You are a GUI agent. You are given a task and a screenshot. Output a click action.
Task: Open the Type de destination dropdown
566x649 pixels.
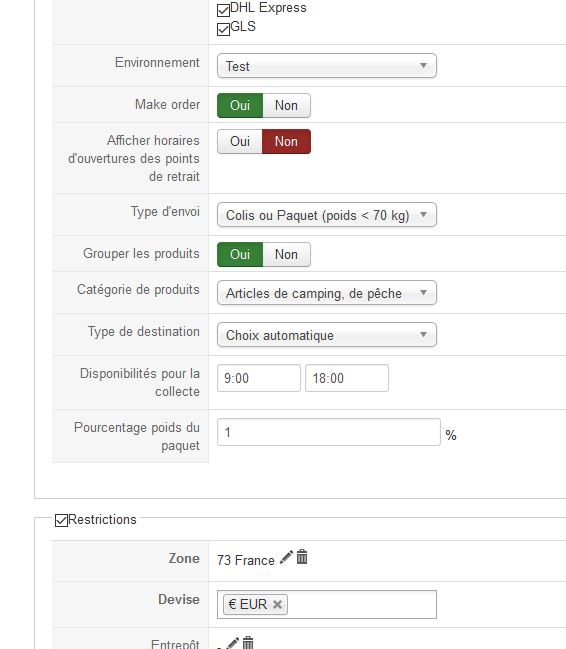coord(327,335)
